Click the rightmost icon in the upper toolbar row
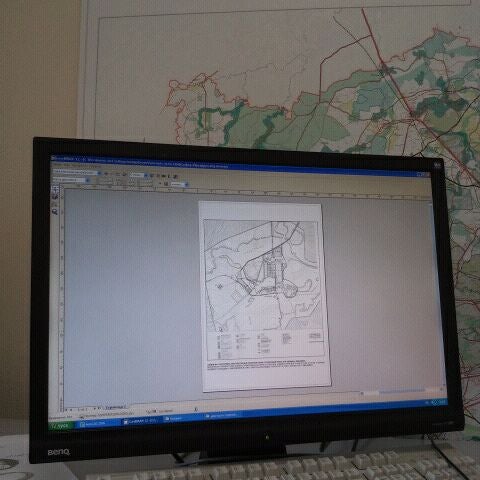 175,176
